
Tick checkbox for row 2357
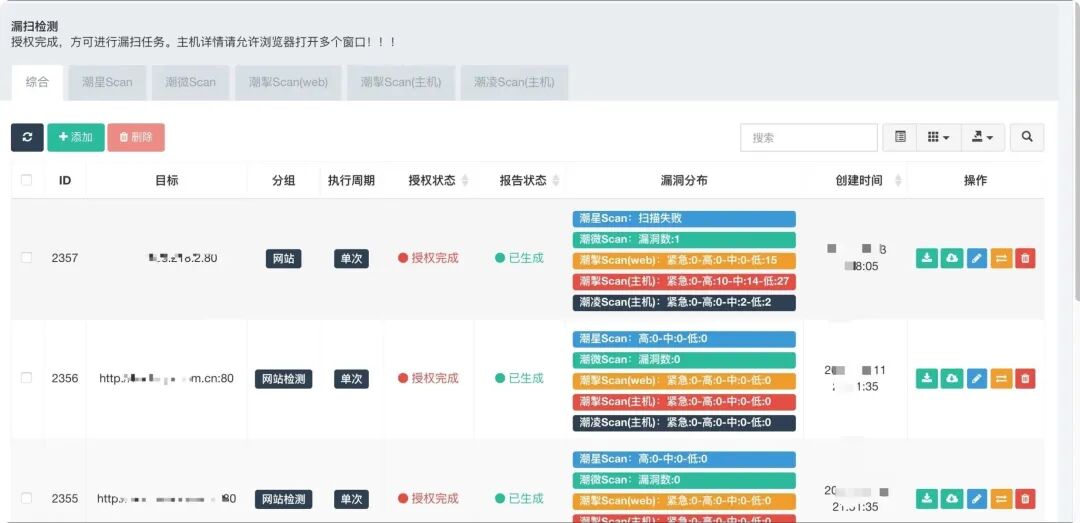click(26, 258)
